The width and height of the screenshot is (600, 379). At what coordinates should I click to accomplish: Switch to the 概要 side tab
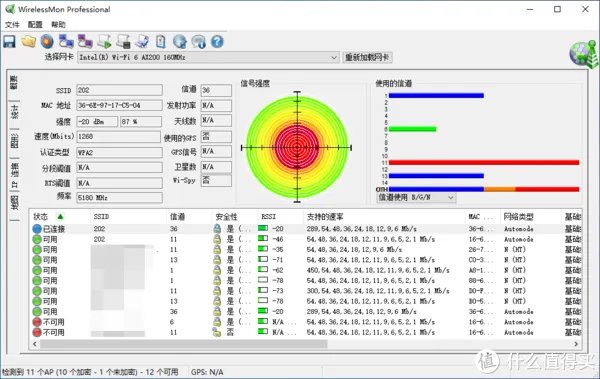click(15, 83)
